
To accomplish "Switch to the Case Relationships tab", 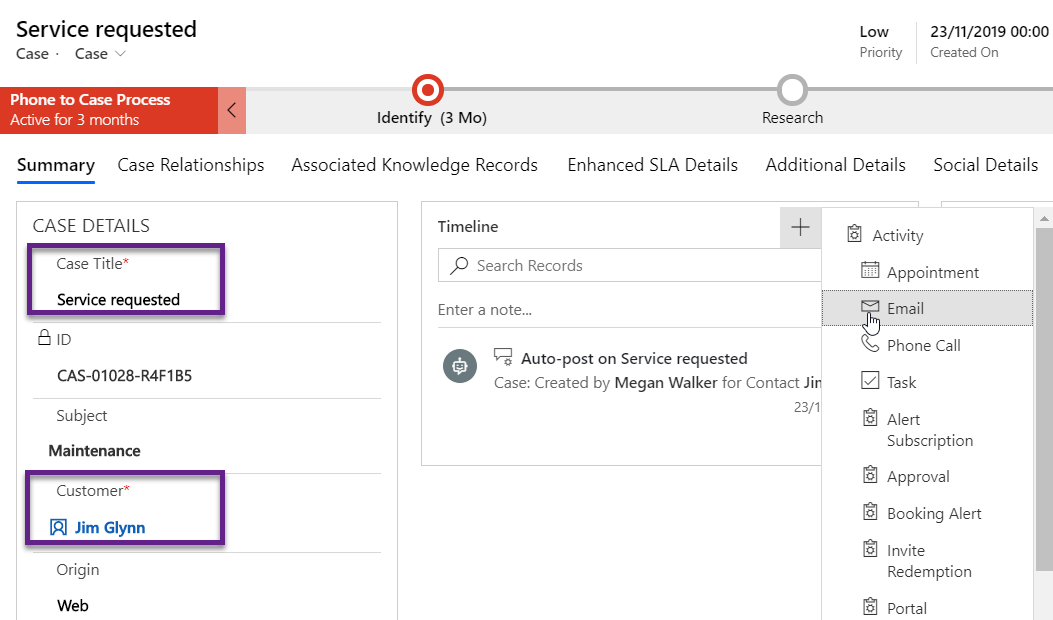I will [x=190, y=165].
